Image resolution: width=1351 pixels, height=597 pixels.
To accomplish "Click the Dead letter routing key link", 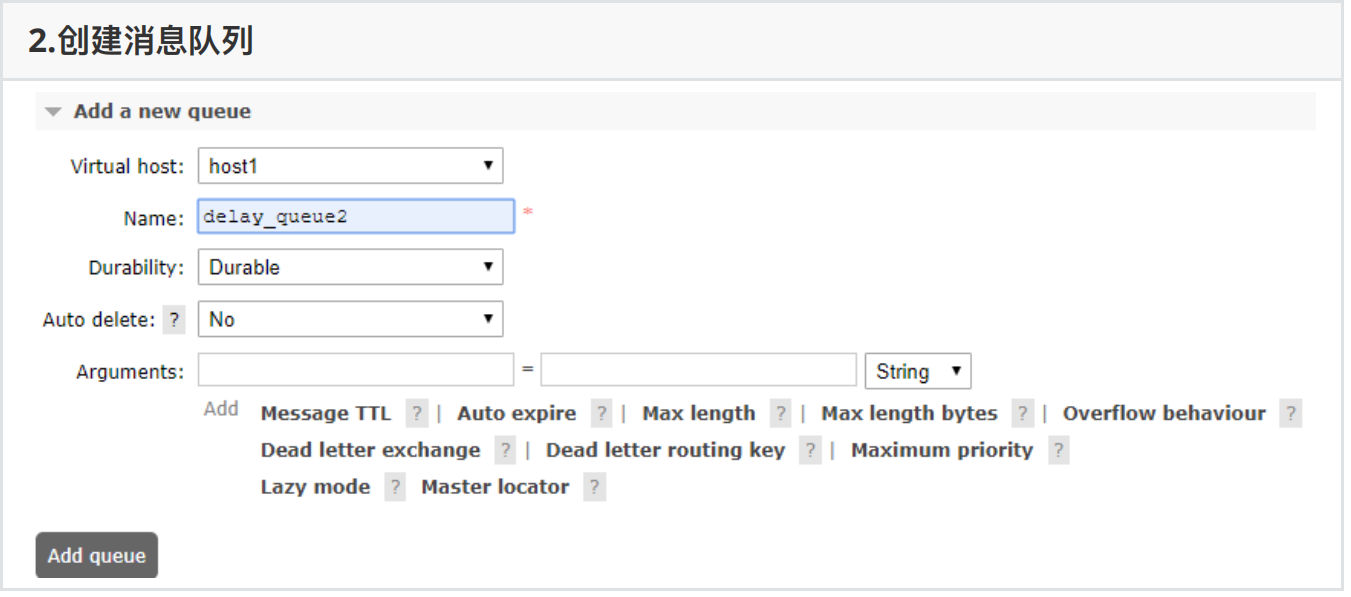I will coord(665,451).
